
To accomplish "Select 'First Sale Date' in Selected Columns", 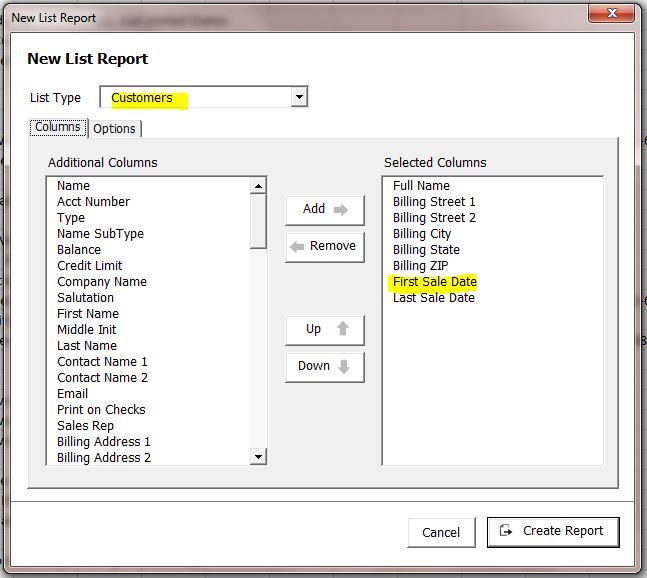I will [435, 282].
